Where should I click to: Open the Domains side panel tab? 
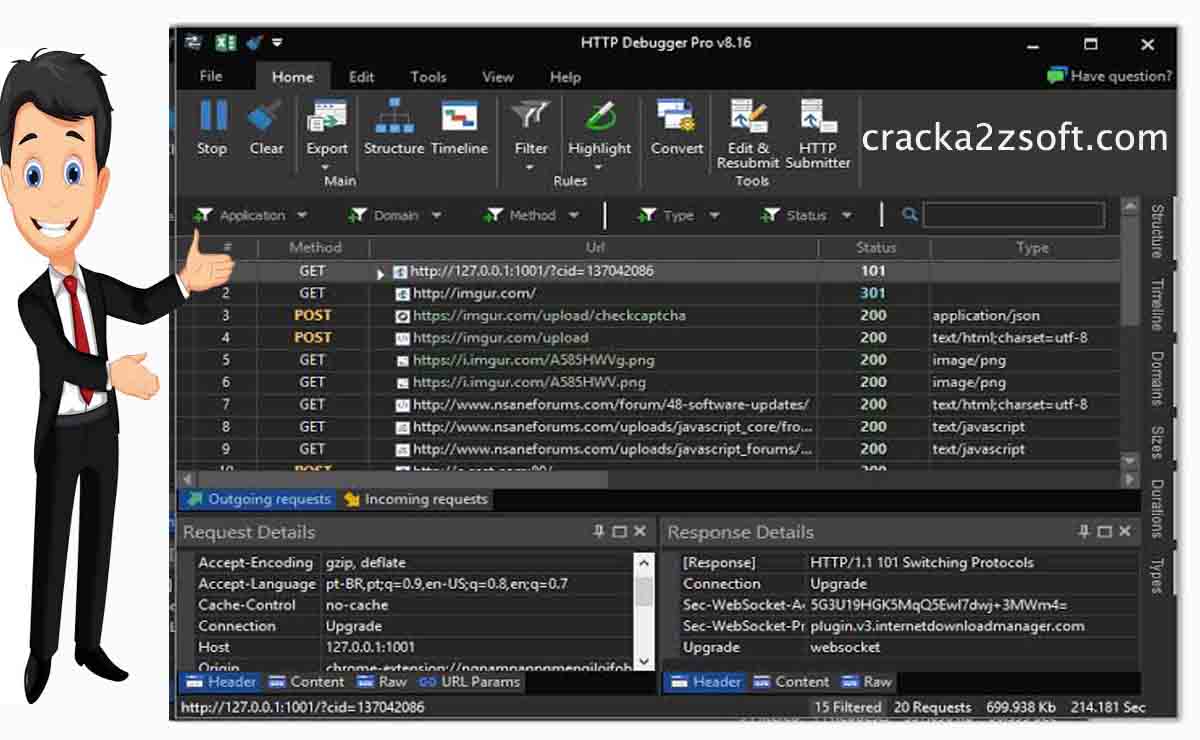[x=1156, y=378]
